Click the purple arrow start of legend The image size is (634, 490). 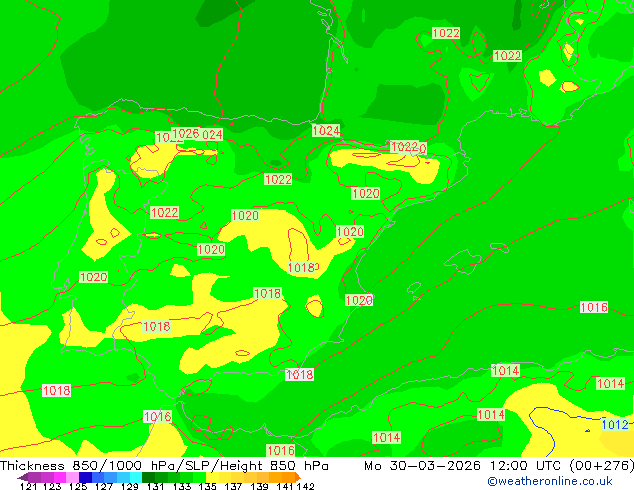[x=23, y=477]
